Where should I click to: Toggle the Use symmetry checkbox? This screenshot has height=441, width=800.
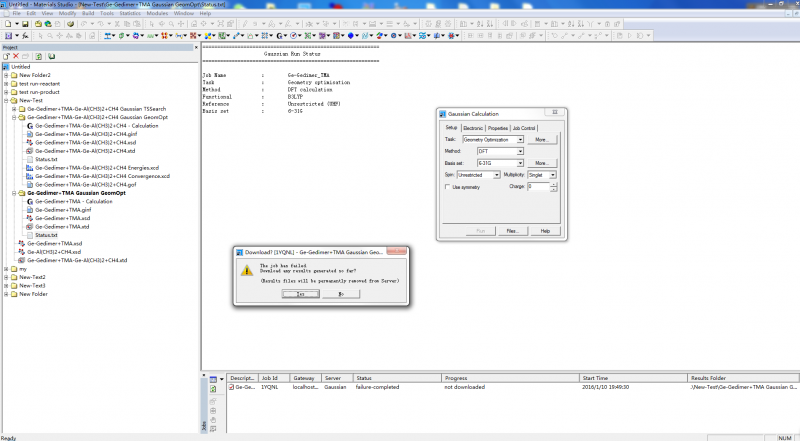448,187
